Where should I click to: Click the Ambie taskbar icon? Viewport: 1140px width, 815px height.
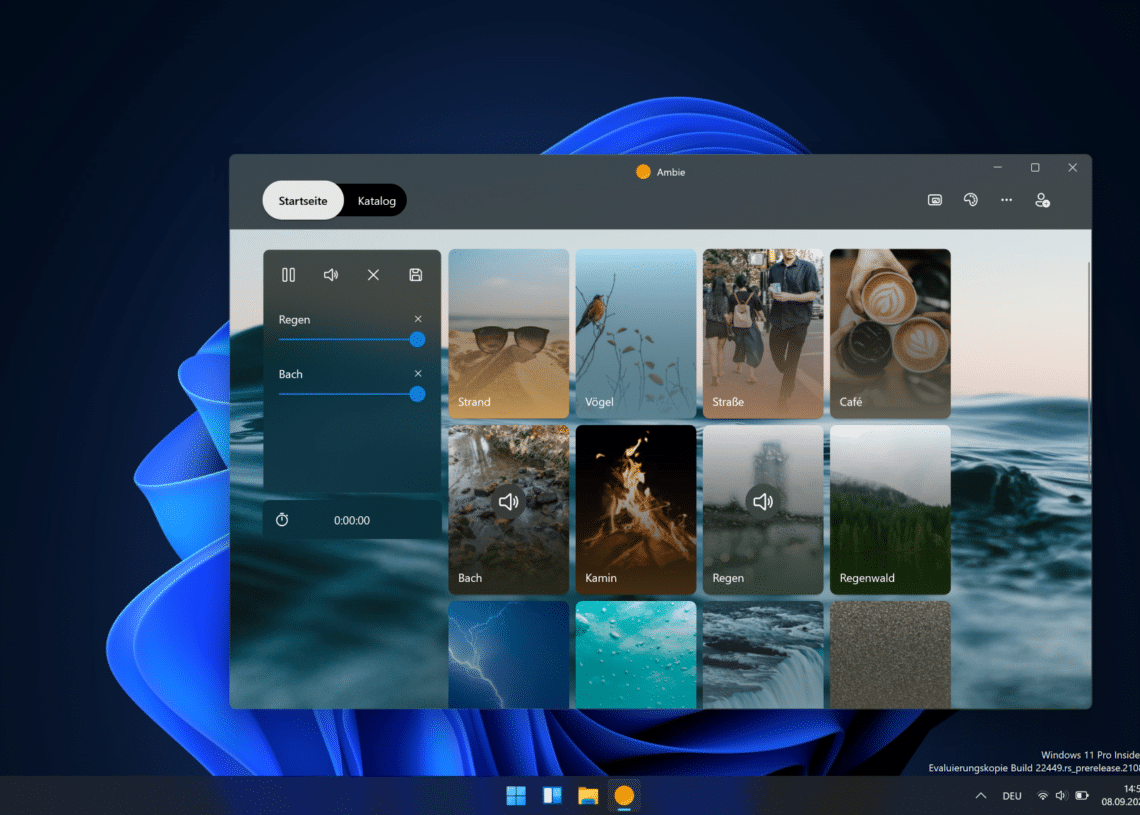(624, 796)
